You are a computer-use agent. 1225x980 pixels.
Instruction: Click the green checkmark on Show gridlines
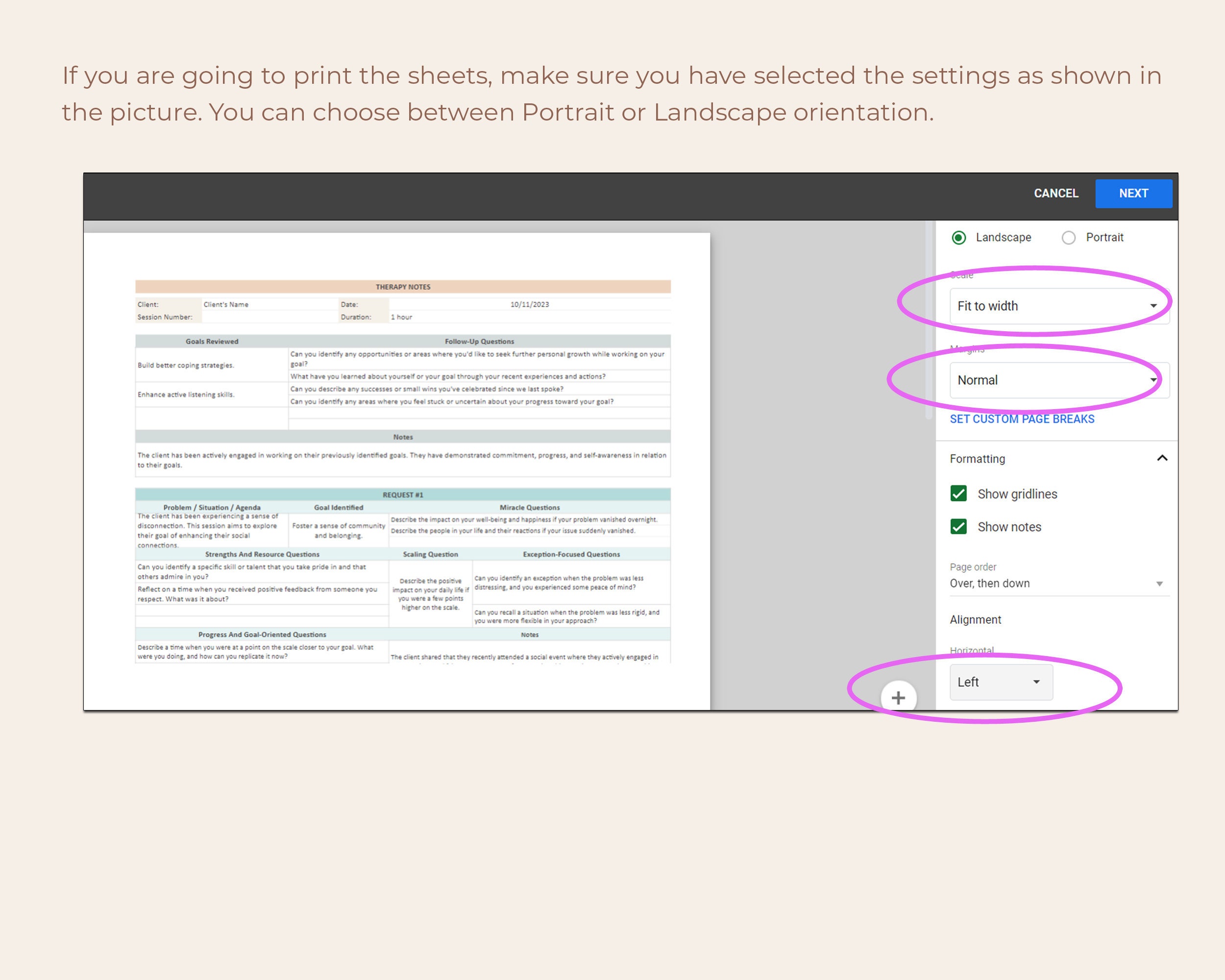point(958,493)
